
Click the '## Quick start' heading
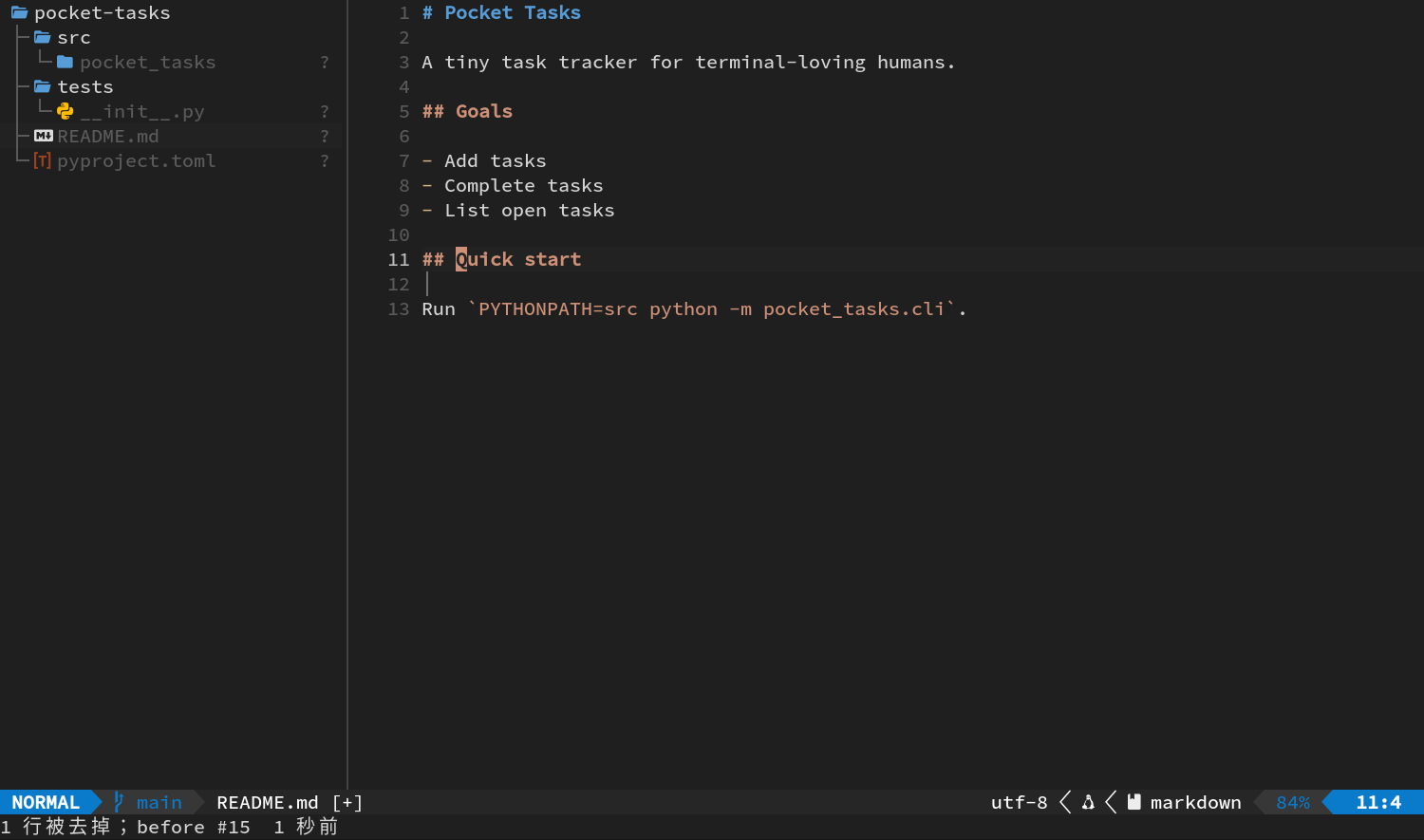[501, 260]
